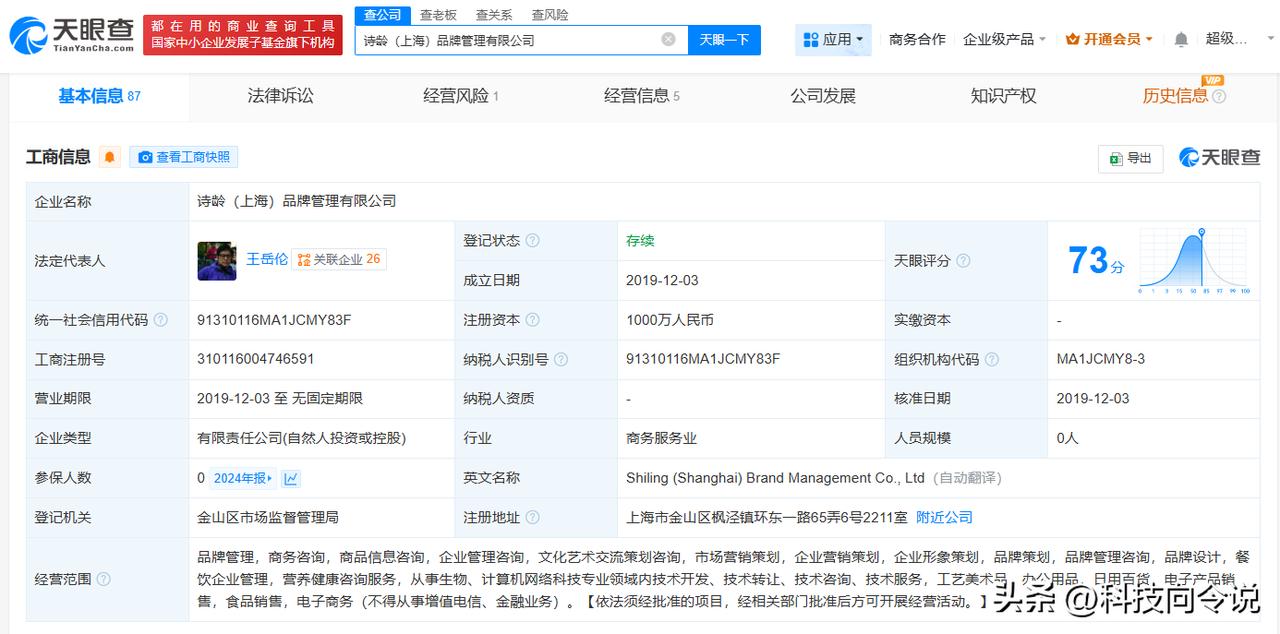Screen dimensions: 1280x634
Task: Click the 天眼一下 search button
Action: click(x=724, y=40)
